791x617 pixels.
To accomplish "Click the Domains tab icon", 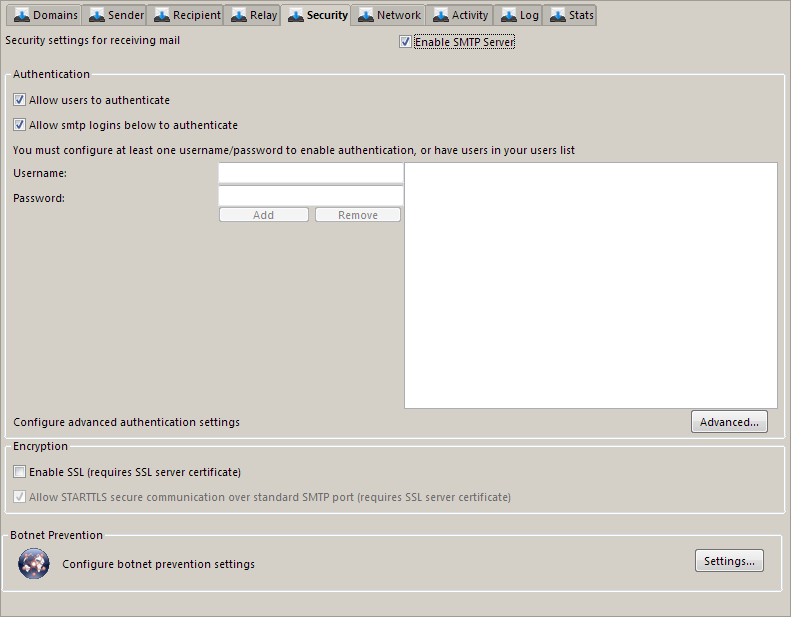I will (x=22, y=15).
